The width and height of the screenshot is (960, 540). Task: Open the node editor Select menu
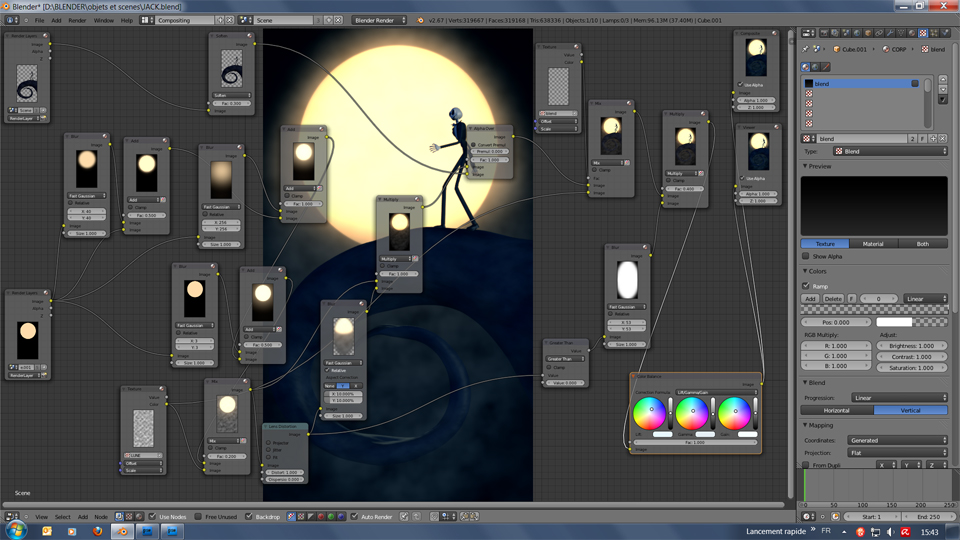(62, 517)
